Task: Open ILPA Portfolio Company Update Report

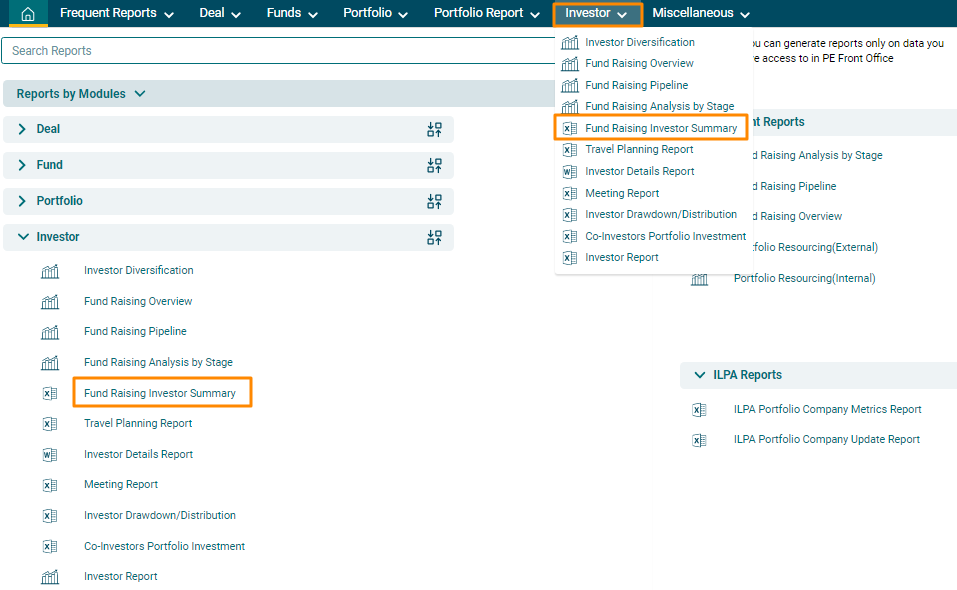Action: click(826, 440)
